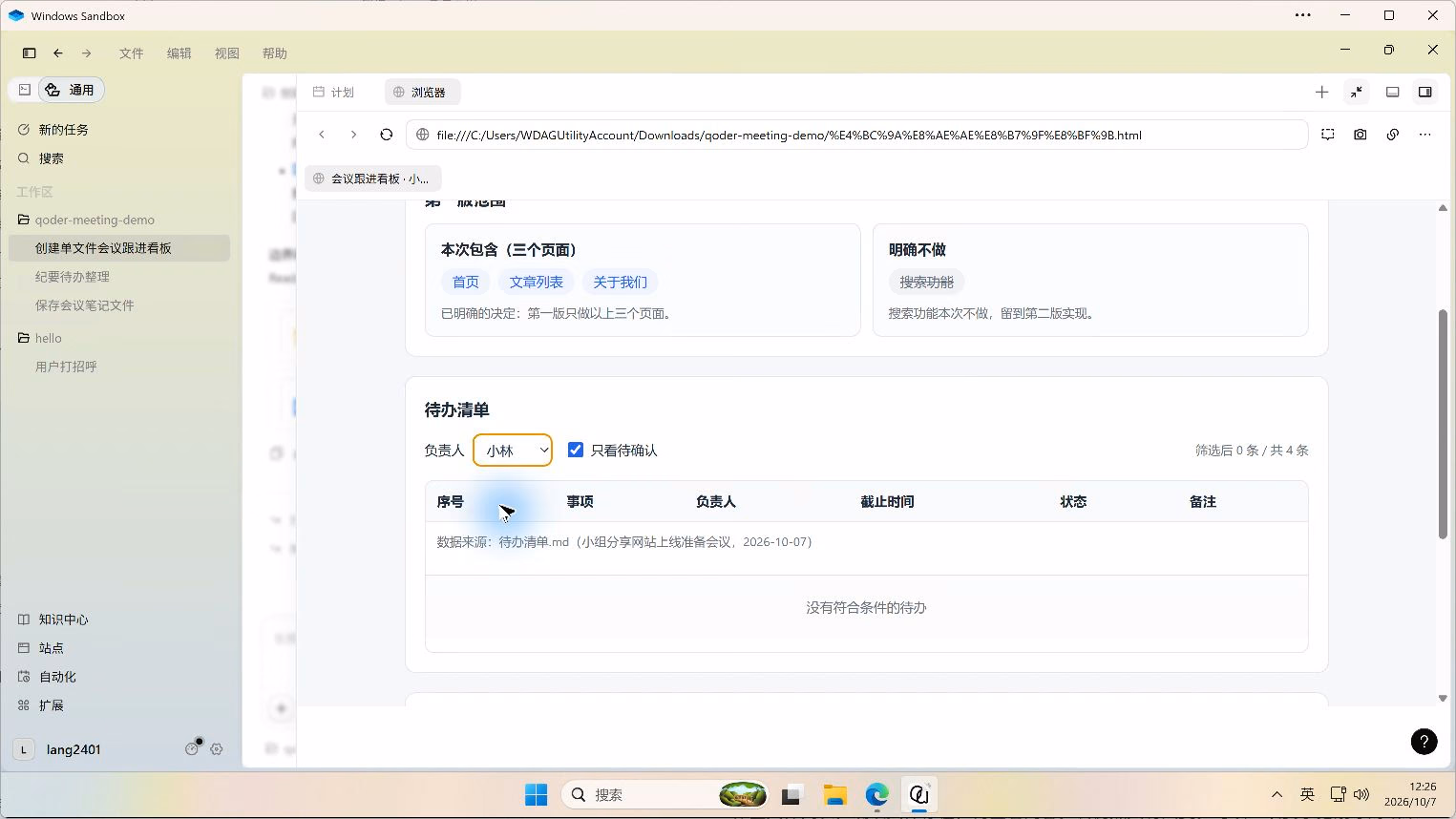Click the usage gauge icon near lang2401
Screen dimensions: 1456x819
[x=192, y=749]
